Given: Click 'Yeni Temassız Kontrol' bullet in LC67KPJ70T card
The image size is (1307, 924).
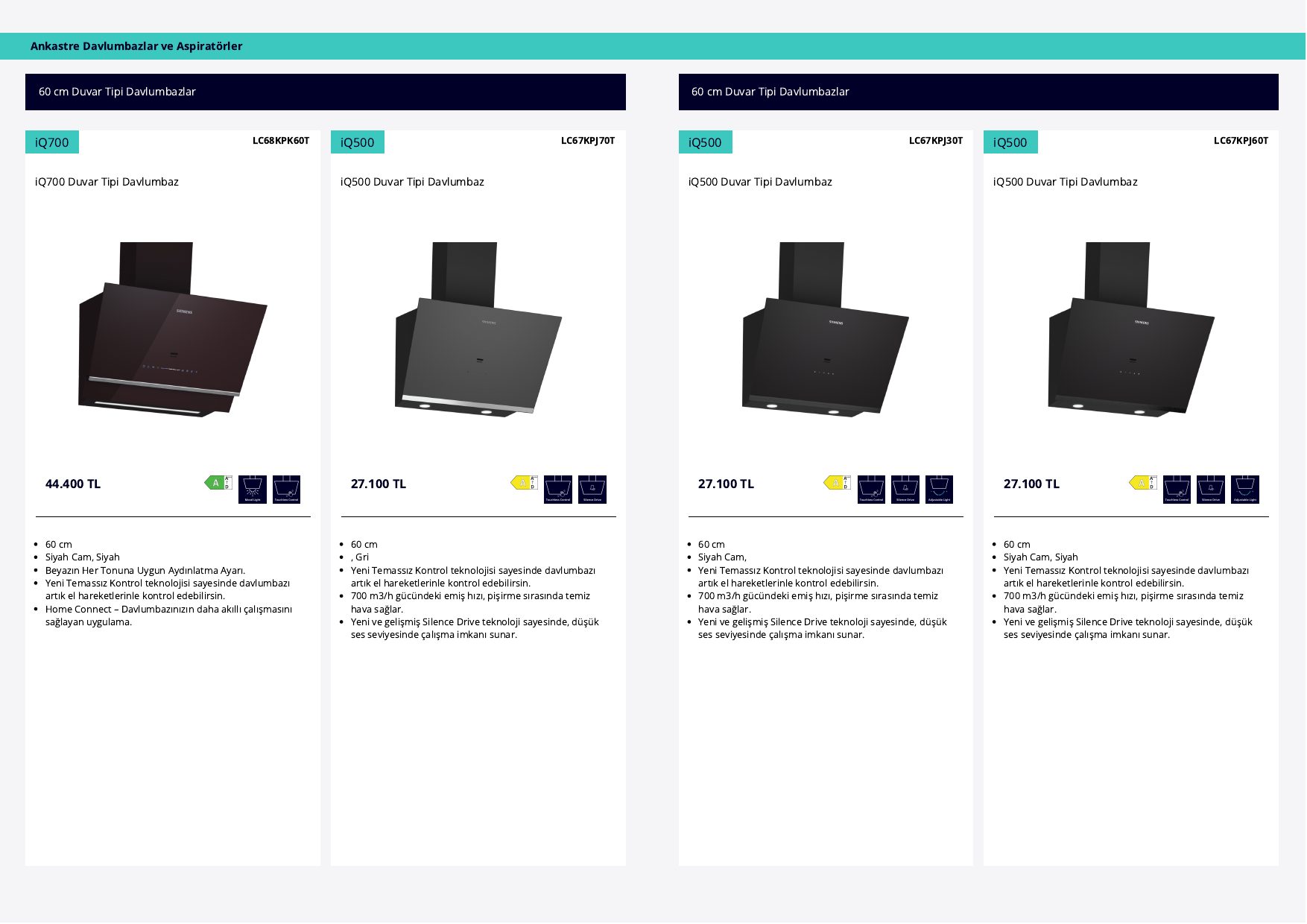Looking at the screenshot, I should pos(473,577).
